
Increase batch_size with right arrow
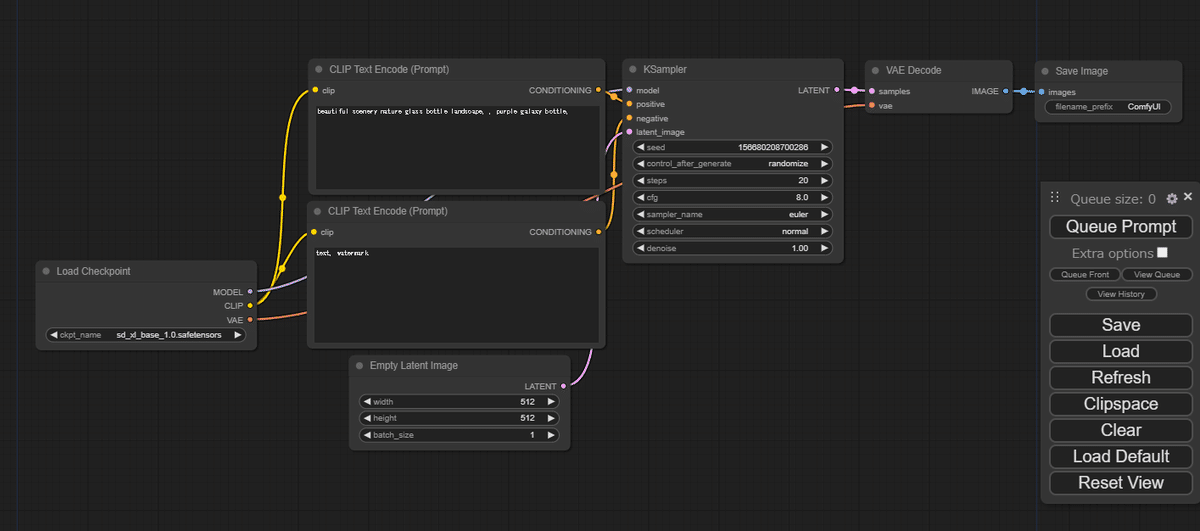551,435
